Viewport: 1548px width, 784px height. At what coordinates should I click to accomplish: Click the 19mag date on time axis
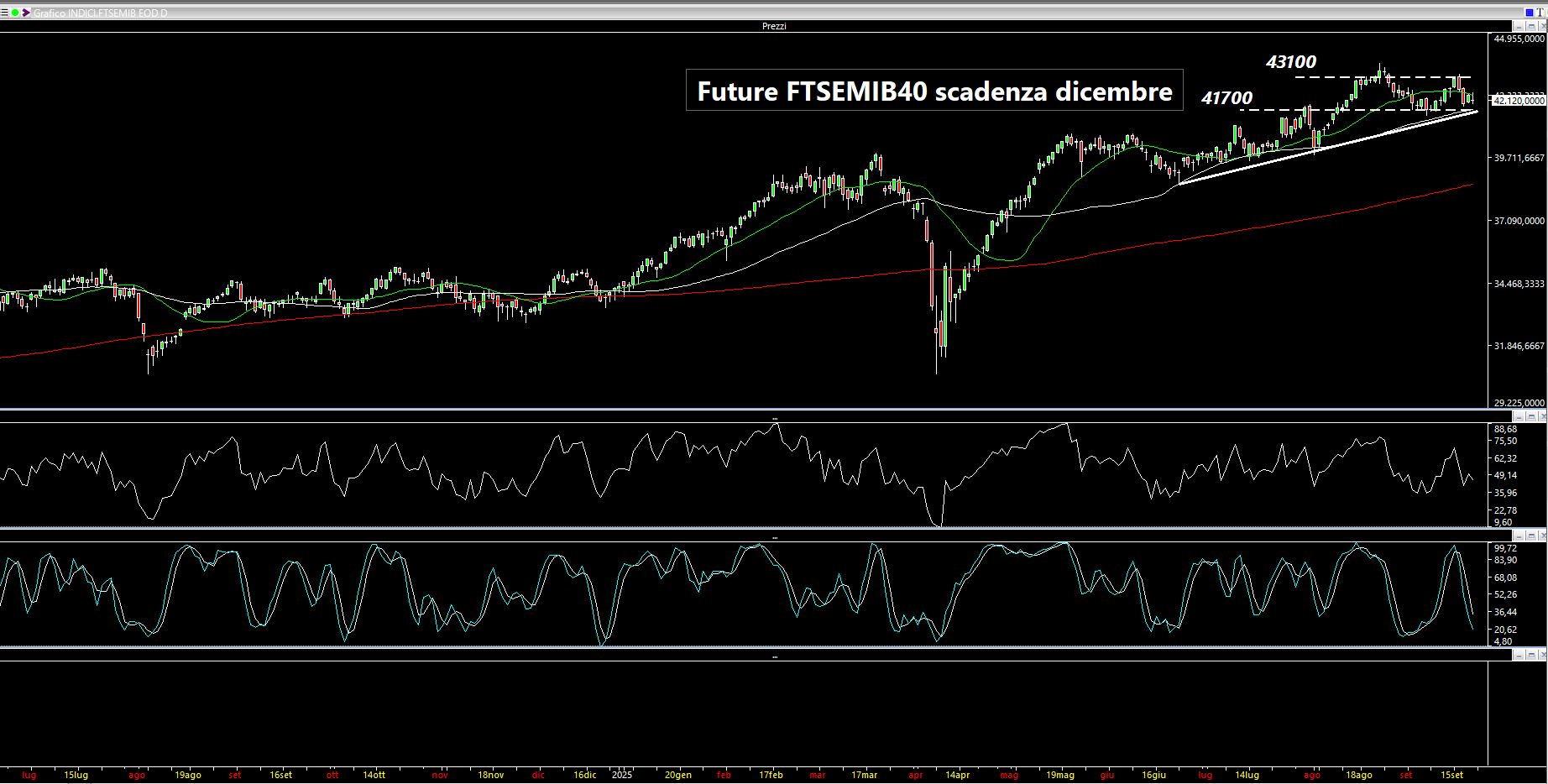pyautogui.click(x=1060, y=775)
